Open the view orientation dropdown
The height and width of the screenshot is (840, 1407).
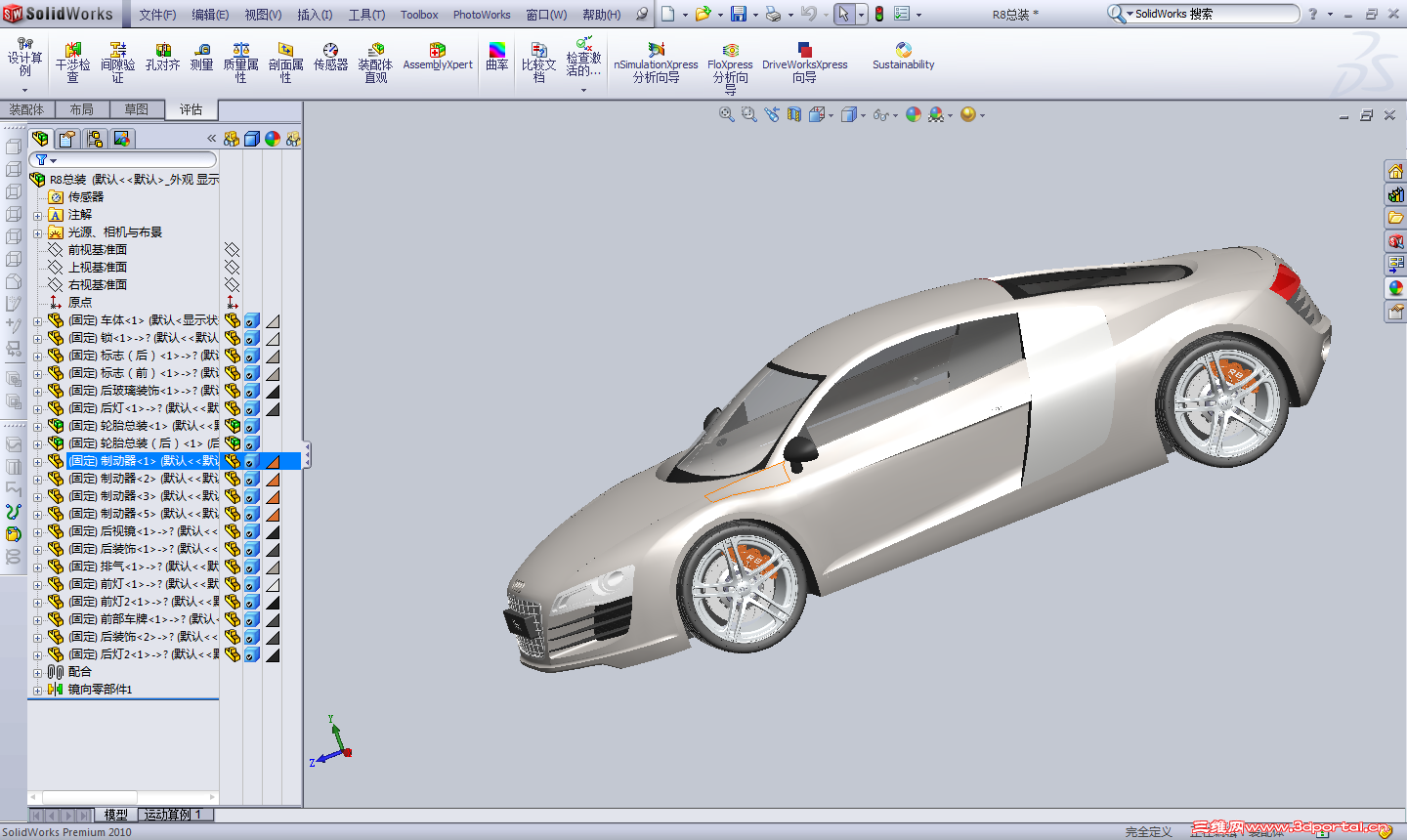pyautogui.click(x=831, y=115)
